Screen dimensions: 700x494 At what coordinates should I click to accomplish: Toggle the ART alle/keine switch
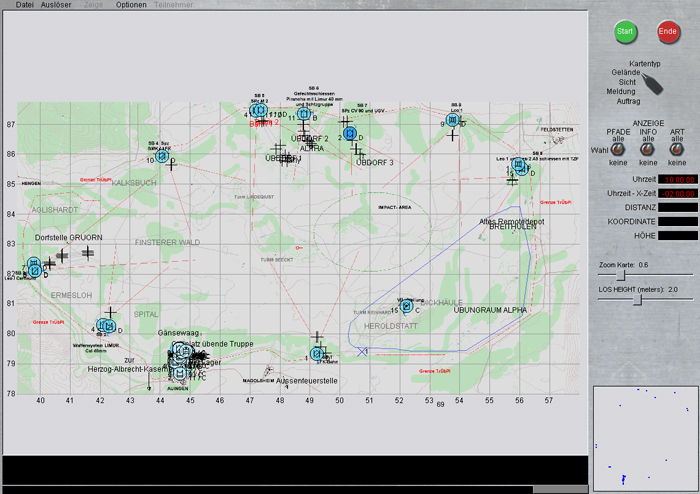pyautogui.click(x=677, y=149)
